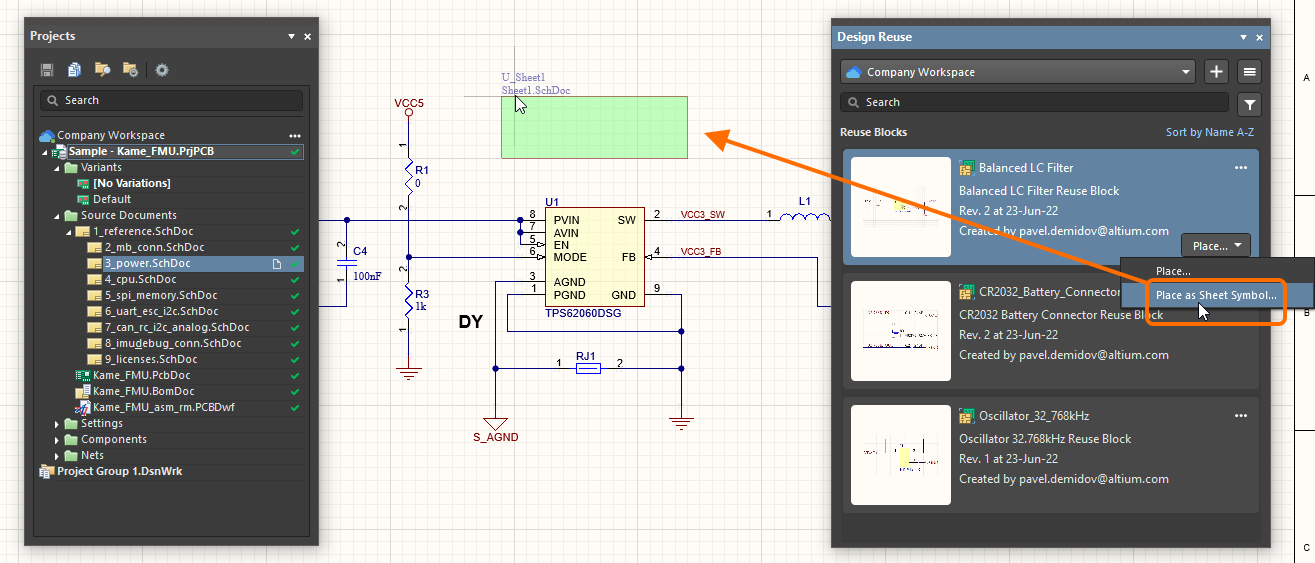Screen dimensions: 1315x563
Task: Click the Sort by Name A-Z link
Action: [1209, 132]
